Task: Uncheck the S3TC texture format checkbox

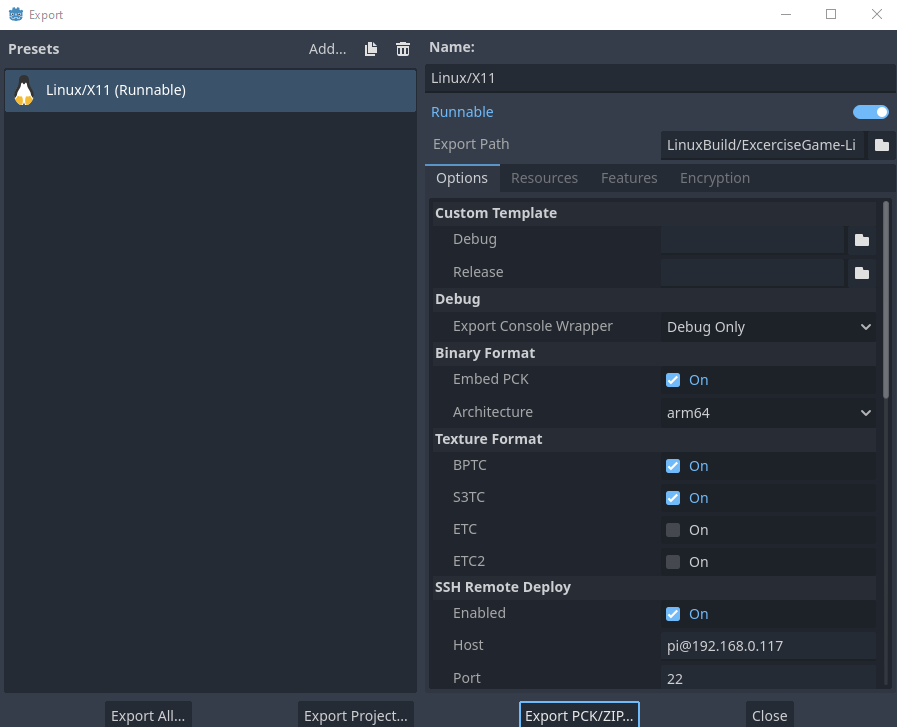Action: [x=673, y=498]
